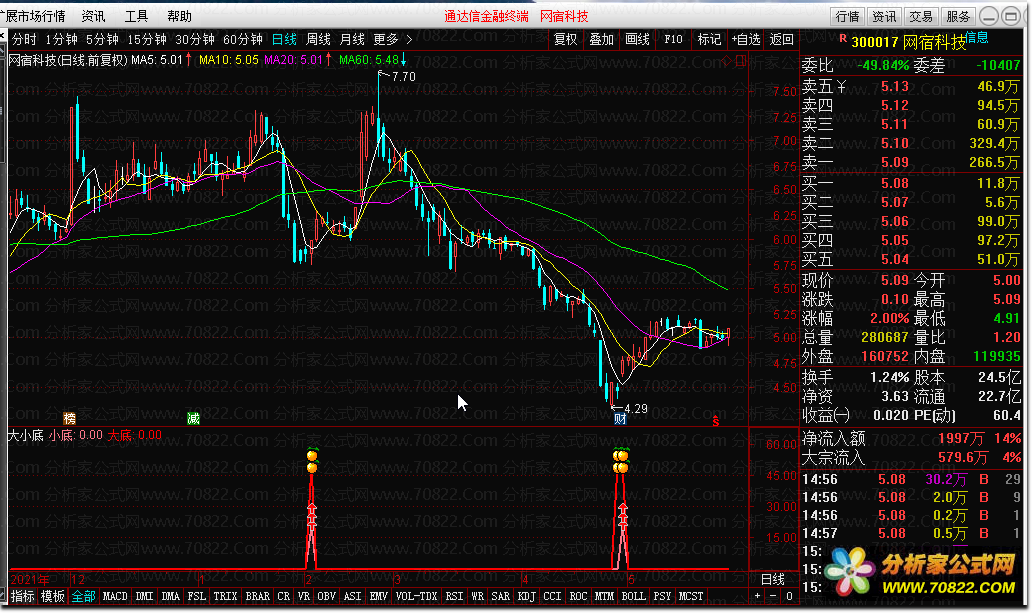Choose the SAR indicator
Screen dimensions: 1033x613
click(x=501, y=597)
